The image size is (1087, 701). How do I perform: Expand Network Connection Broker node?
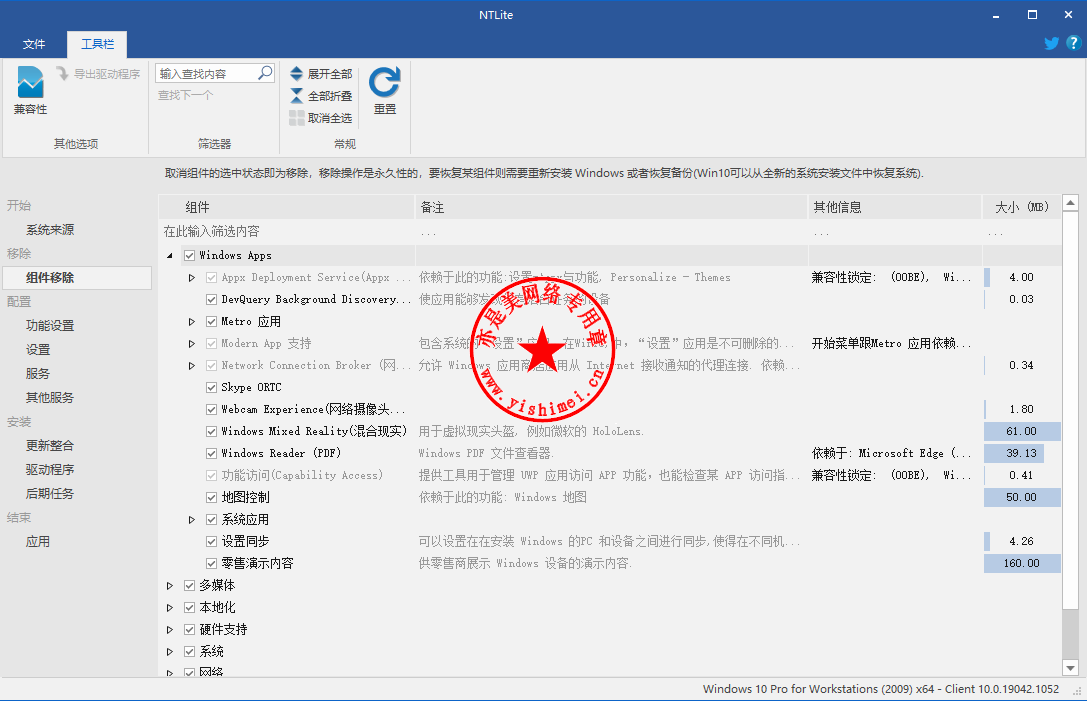[192, 365]
